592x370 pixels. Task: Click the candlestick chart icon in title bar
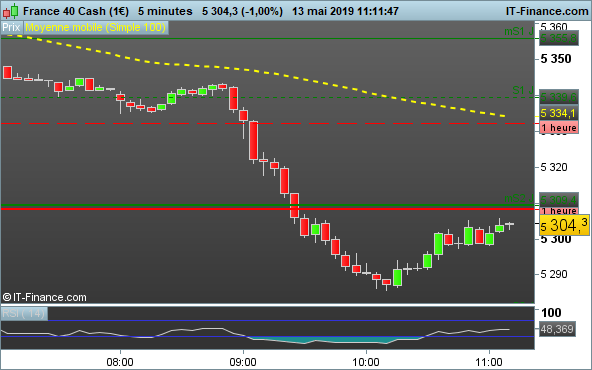(10, 11)
